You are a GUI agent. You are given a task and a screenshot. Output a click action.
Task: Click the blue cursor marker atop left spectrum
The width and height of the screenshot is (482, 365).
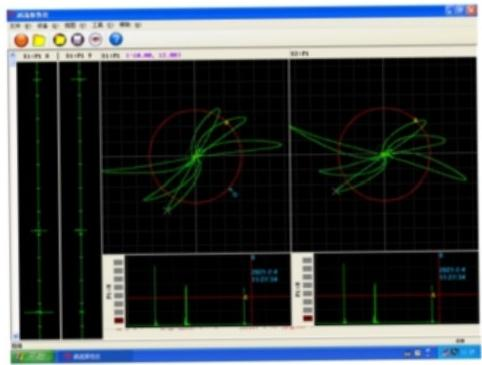(253, 258)
